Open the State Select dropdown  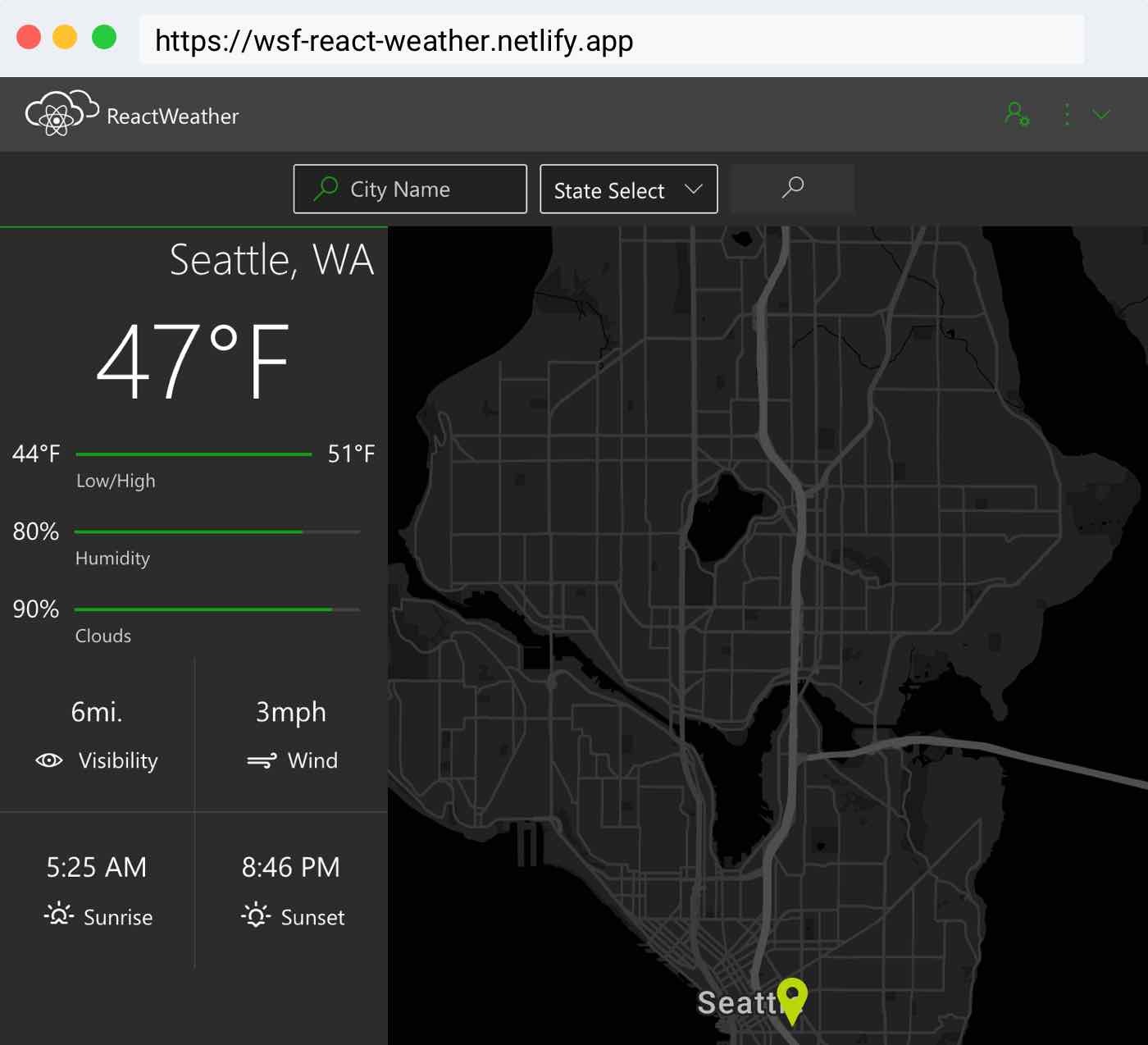point(628,189)
